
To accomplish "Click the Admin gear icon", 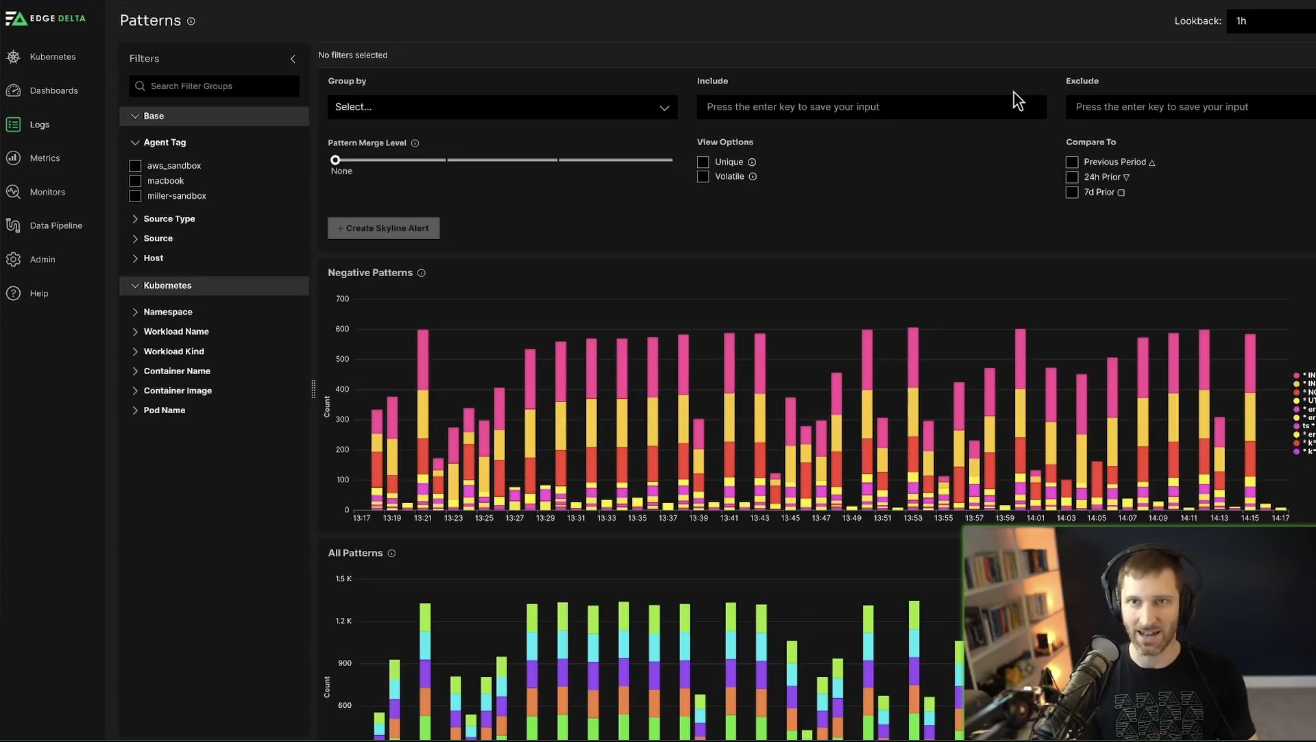I will click(x=13, y=260).
